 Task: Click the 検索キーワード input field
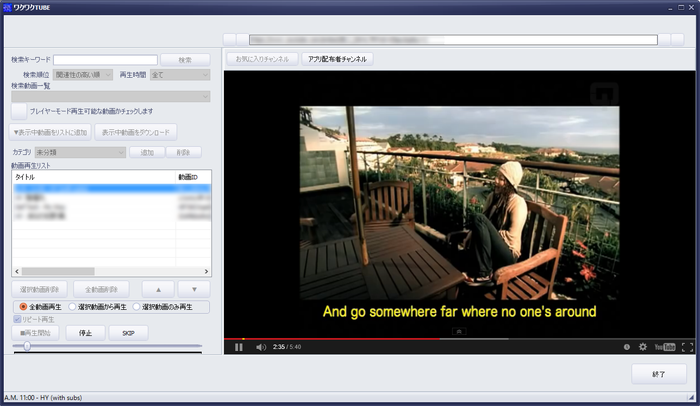pos(105,60)
